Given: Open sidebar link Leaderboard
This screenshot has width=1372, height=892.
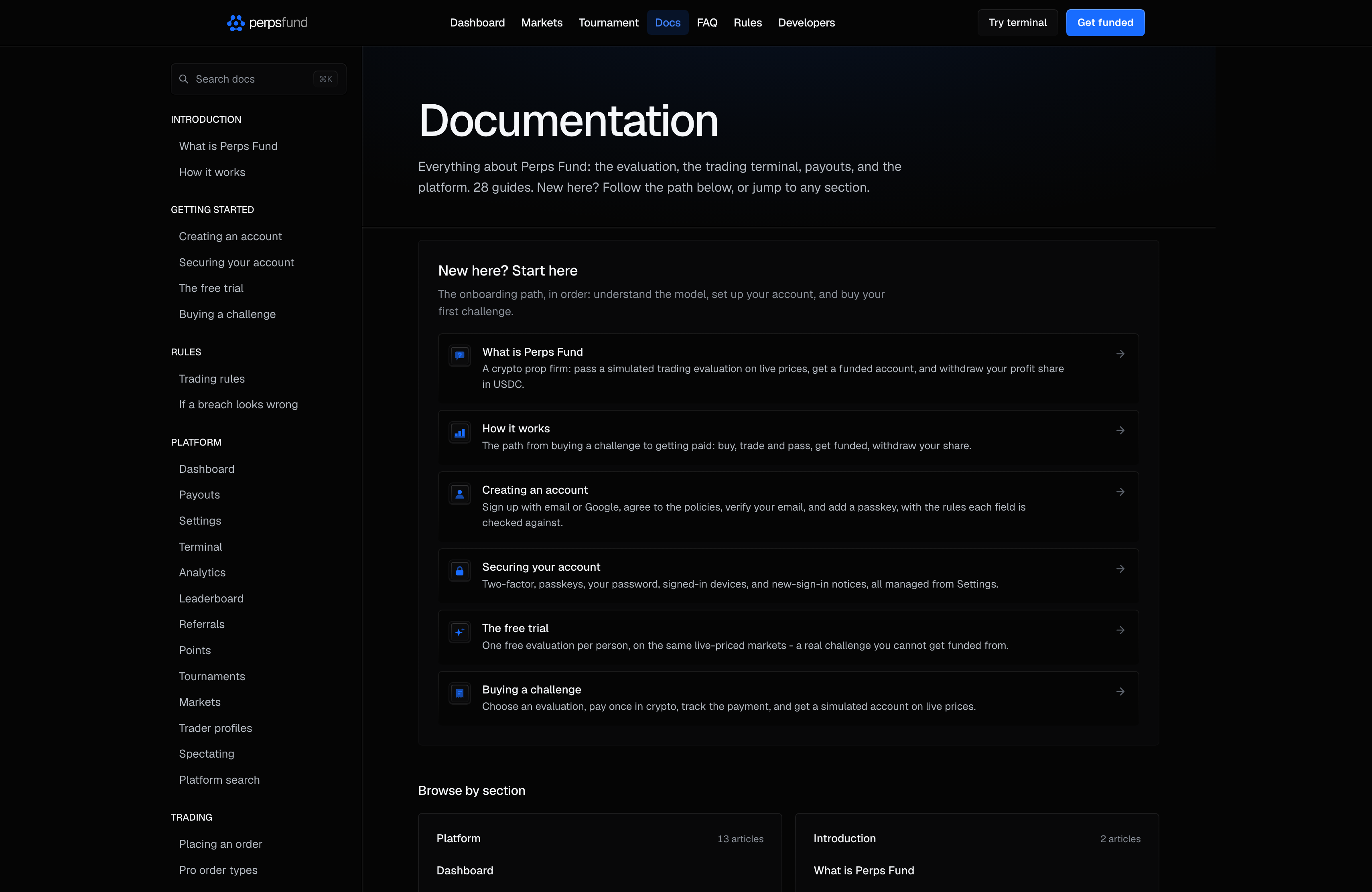Looking at the screenshot, I should 211,599.
